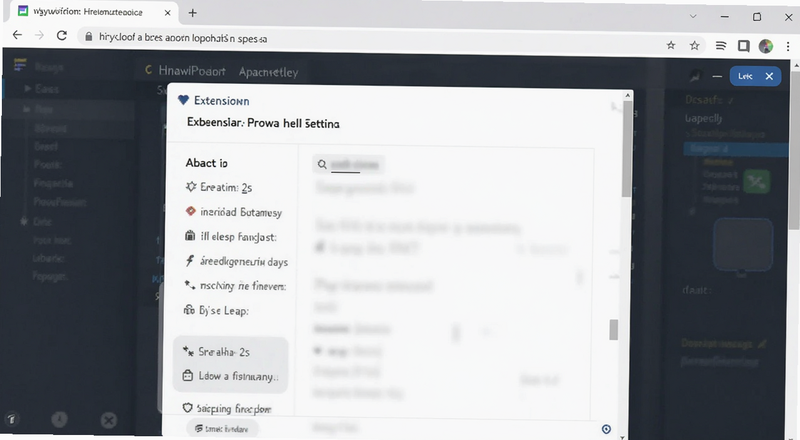The image size is (800, 440).
Task: Close the browser tab with its X
Action: coord(167,13)
